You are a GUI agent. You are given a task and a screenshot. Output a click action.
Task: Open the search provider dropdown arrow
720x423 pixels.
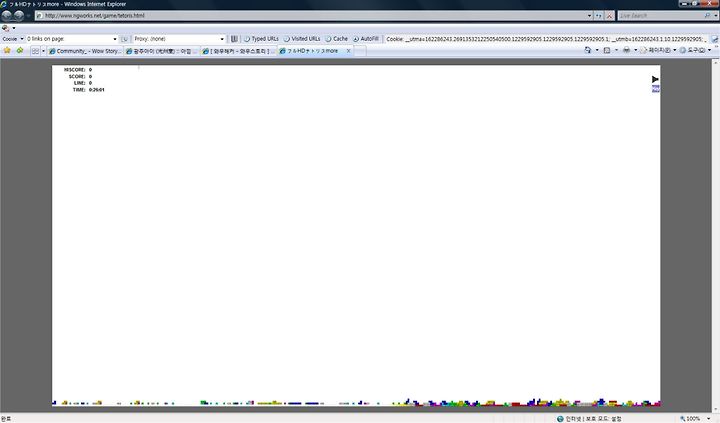(x=716, y=16)
